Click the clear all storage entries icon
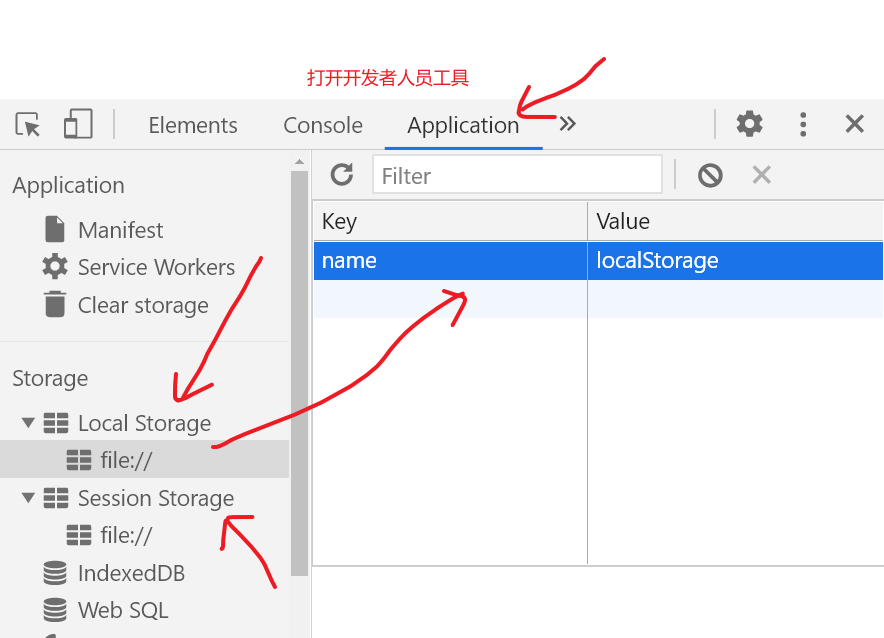 tap(709, 174)
